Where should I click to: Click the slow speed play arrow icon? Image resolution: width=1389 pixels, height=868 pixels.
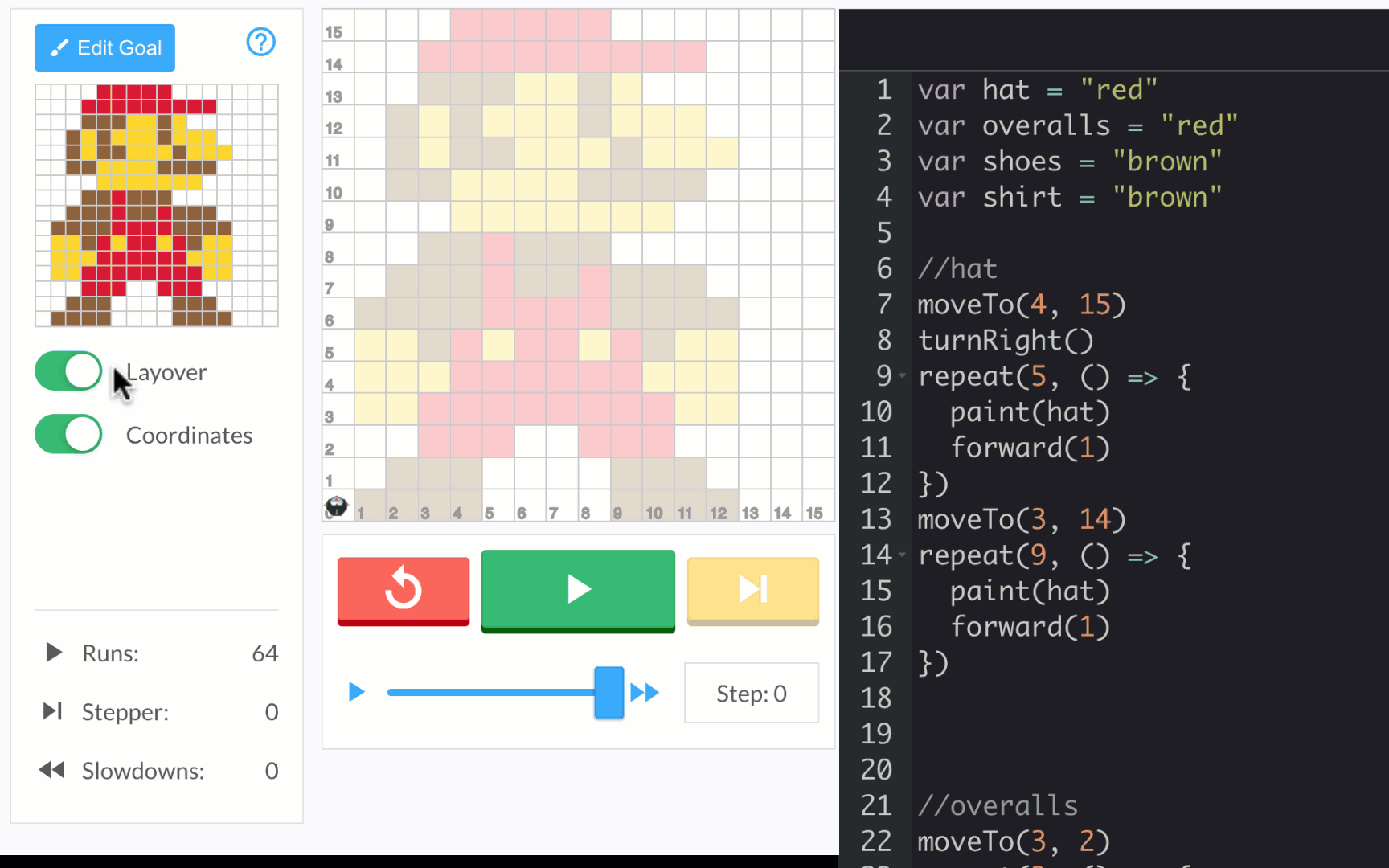click(356, 692)
